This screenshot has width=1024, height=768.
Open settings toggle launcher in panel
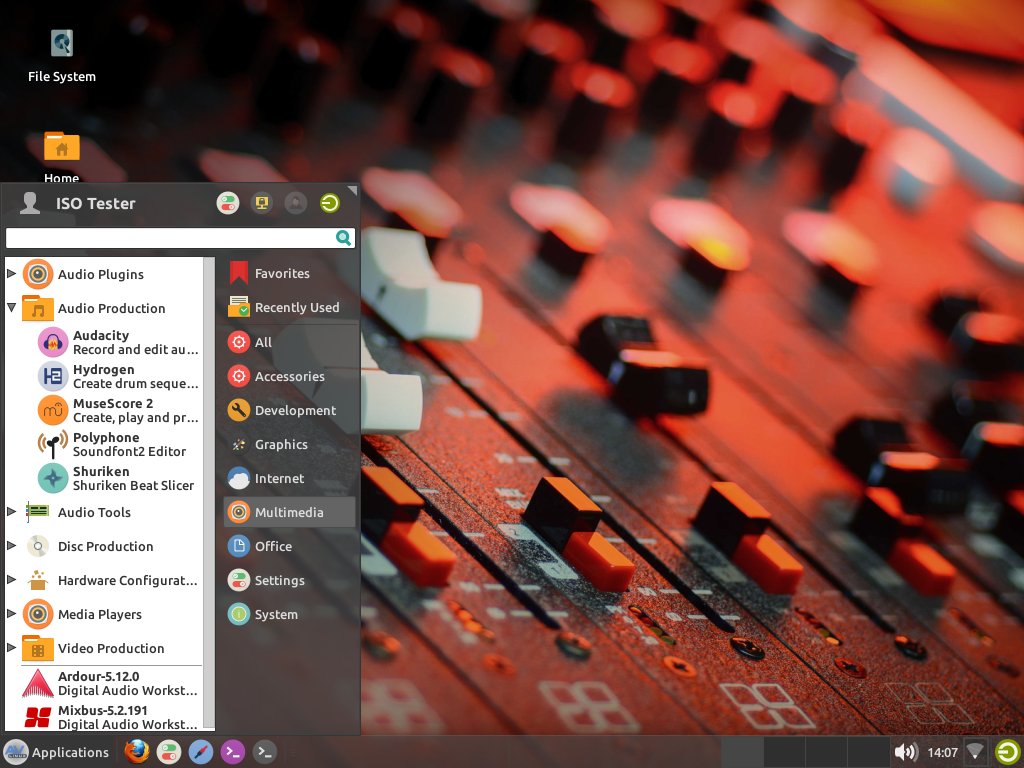tap(168, 752)
